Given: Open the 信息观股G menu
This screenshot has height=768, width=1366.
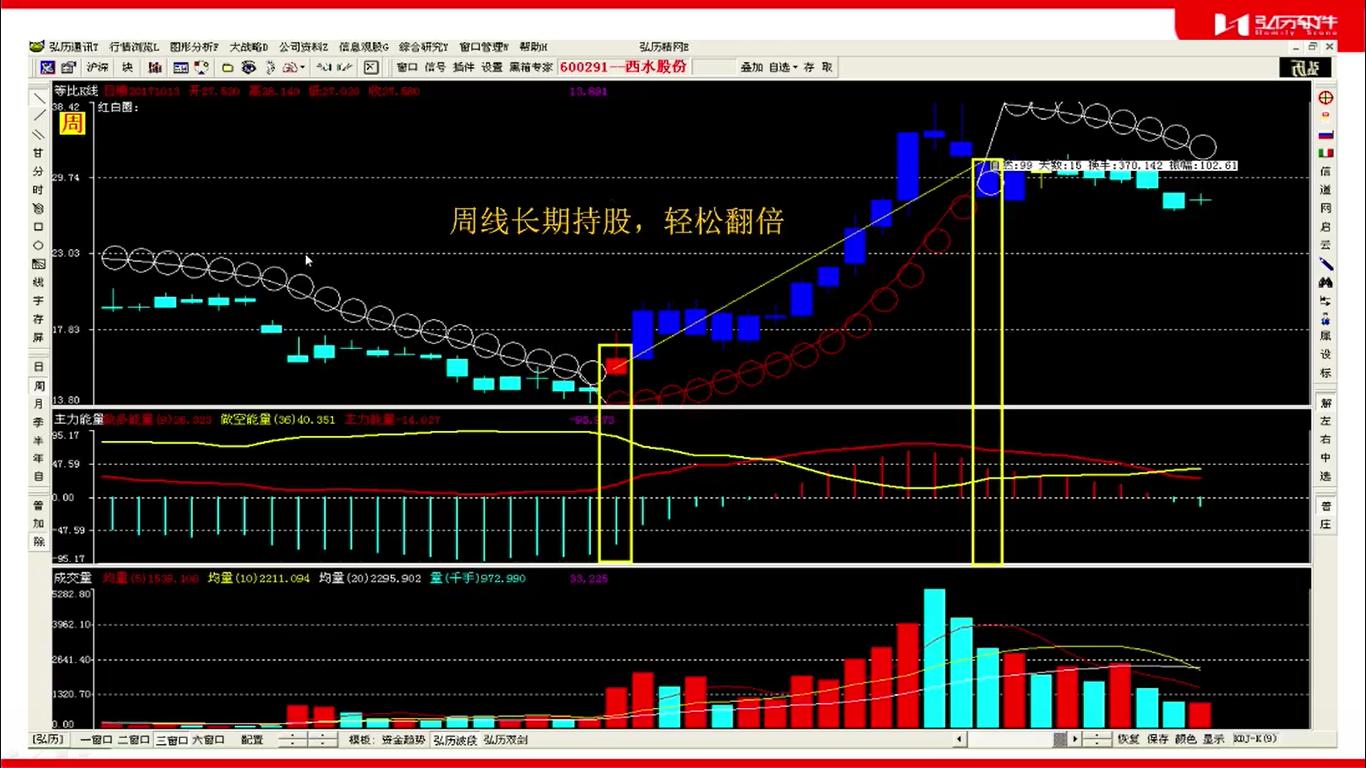Looking at the screenshot, I should tap(364, 47).
